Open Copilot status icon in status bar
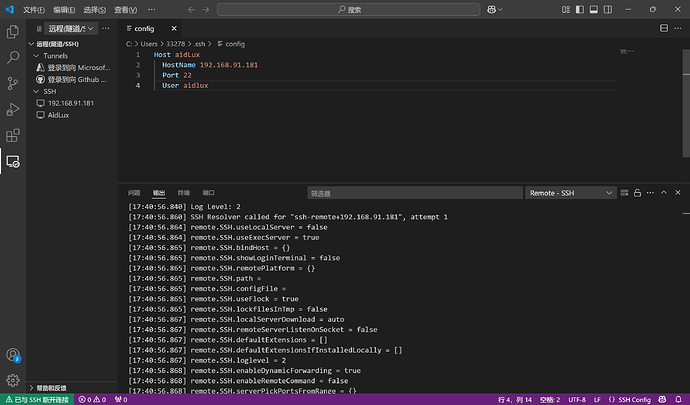The height and width of the screenshot is (405, 690). point(662,400)
